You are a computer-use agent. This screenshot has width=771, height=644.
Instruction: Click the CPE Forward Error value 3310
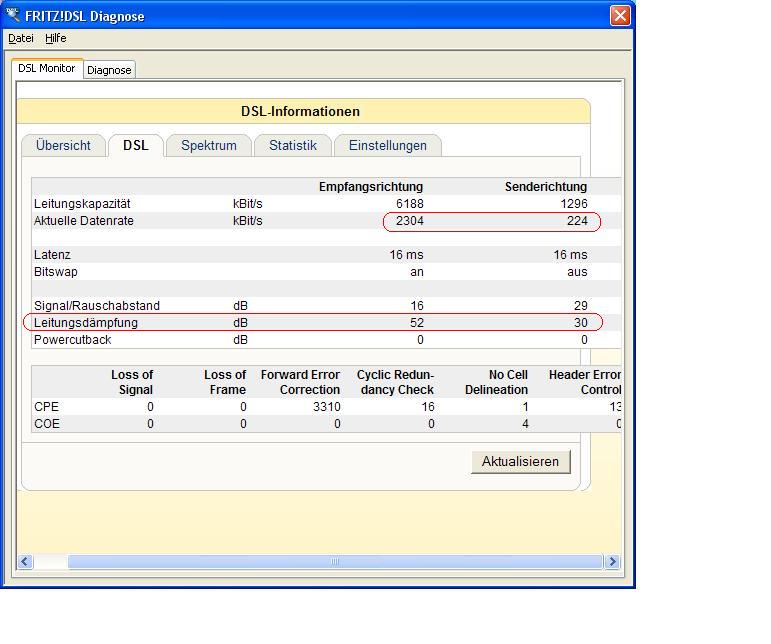(x=326, y=407)
